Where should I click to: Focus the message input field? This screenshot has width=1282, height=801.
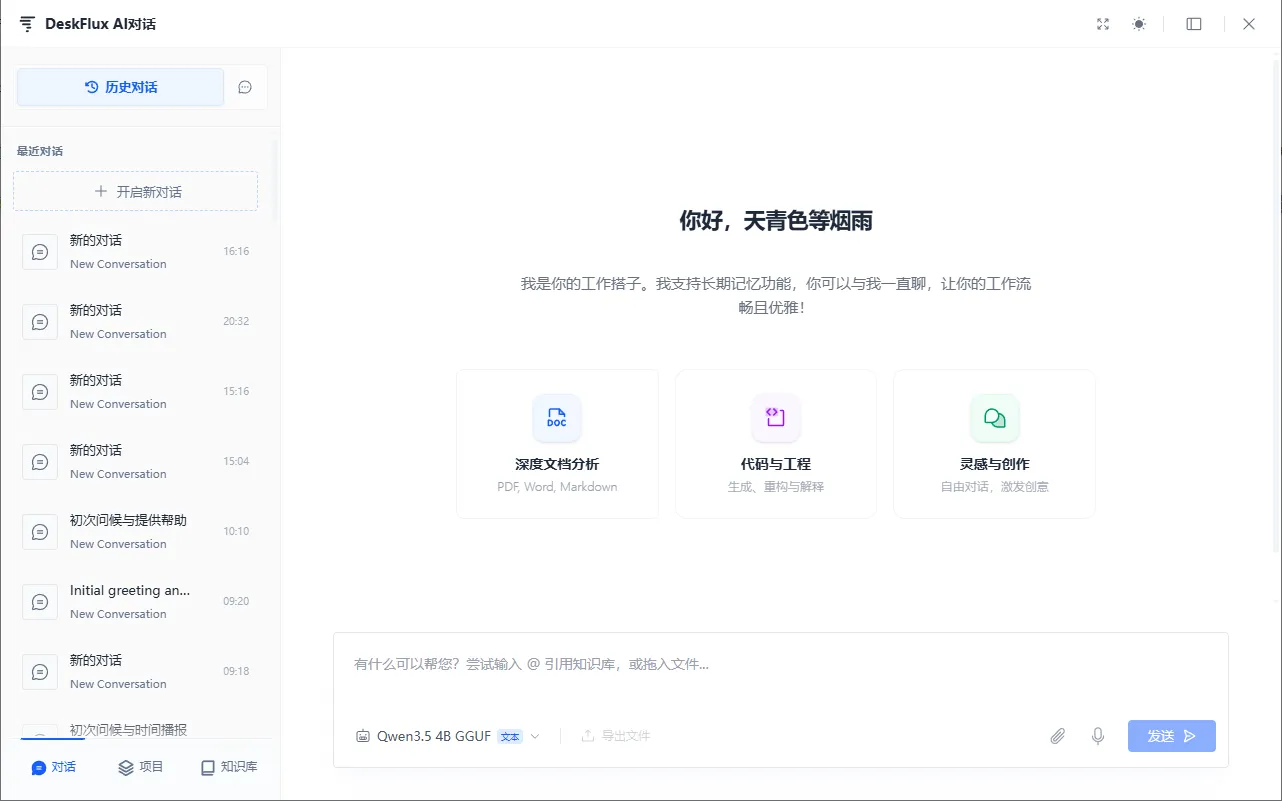click(780, 664)
